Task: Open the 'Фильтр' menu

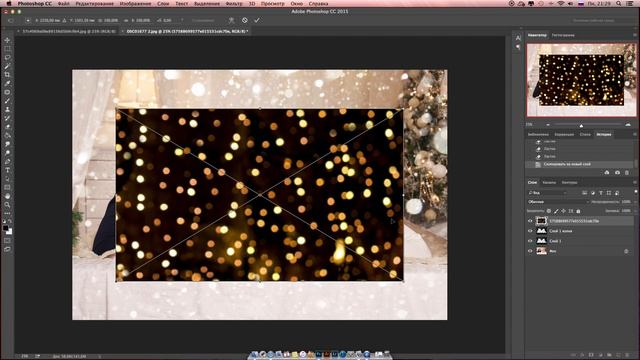Action: [234, 4]
